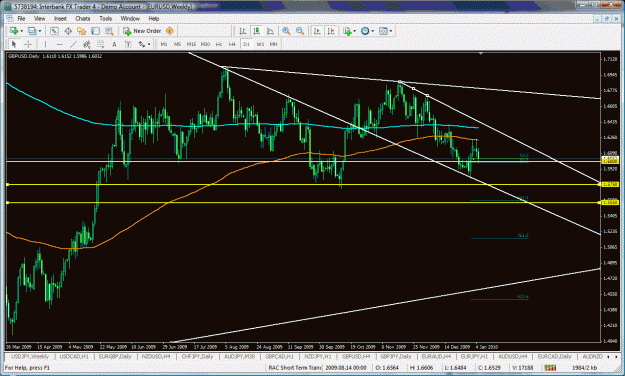Set timeframe to D1
Image resolution: width=625 pixels, height=376 pixels.
click(x=246, y=44)
